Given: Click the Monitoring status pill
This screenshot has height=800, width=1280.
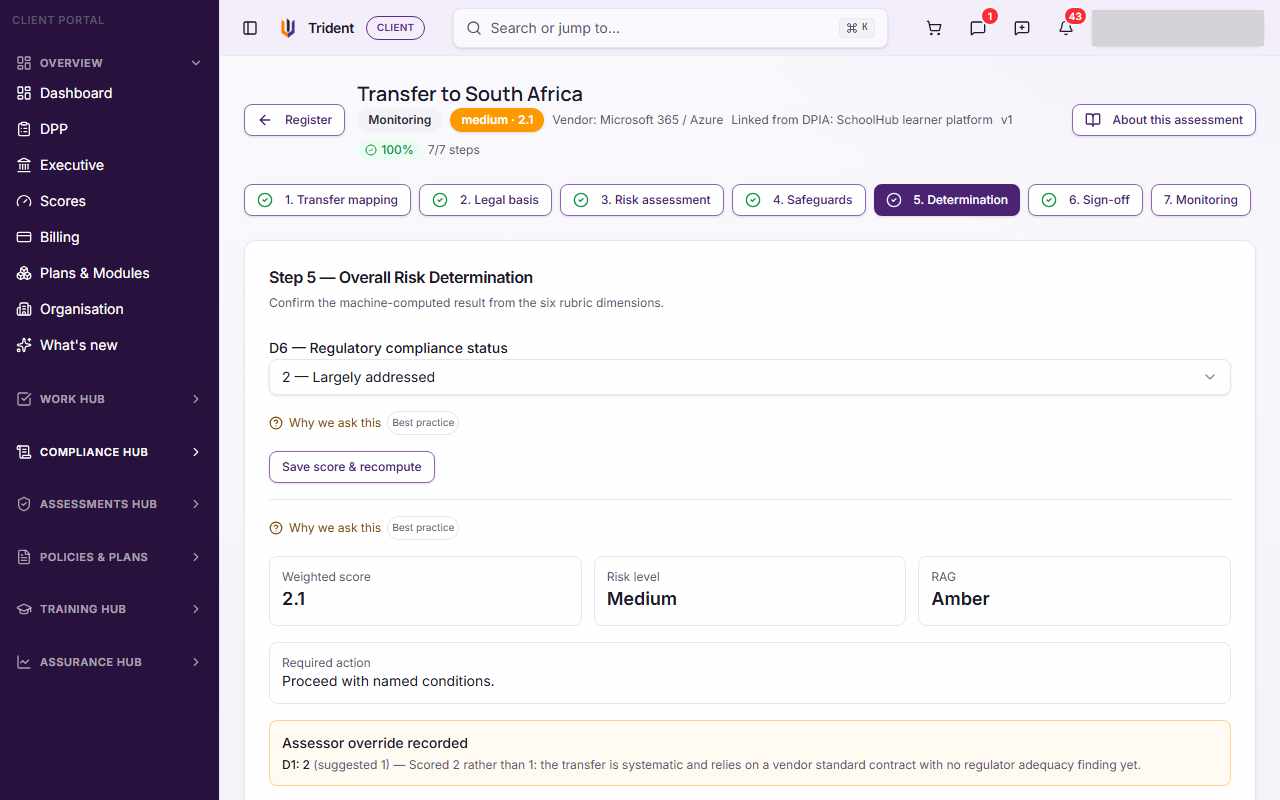Looking at the screenshot, I should click(400, 120).
